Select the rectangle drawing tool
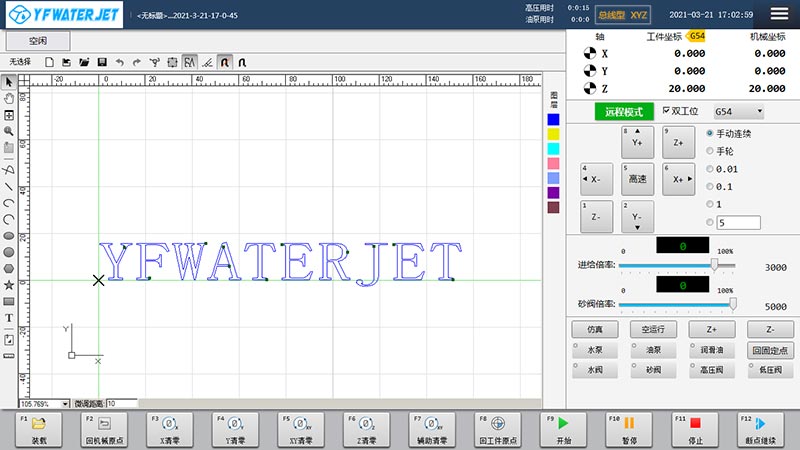The width and height of the screenshot is (800, 450). tap(9, 302)
